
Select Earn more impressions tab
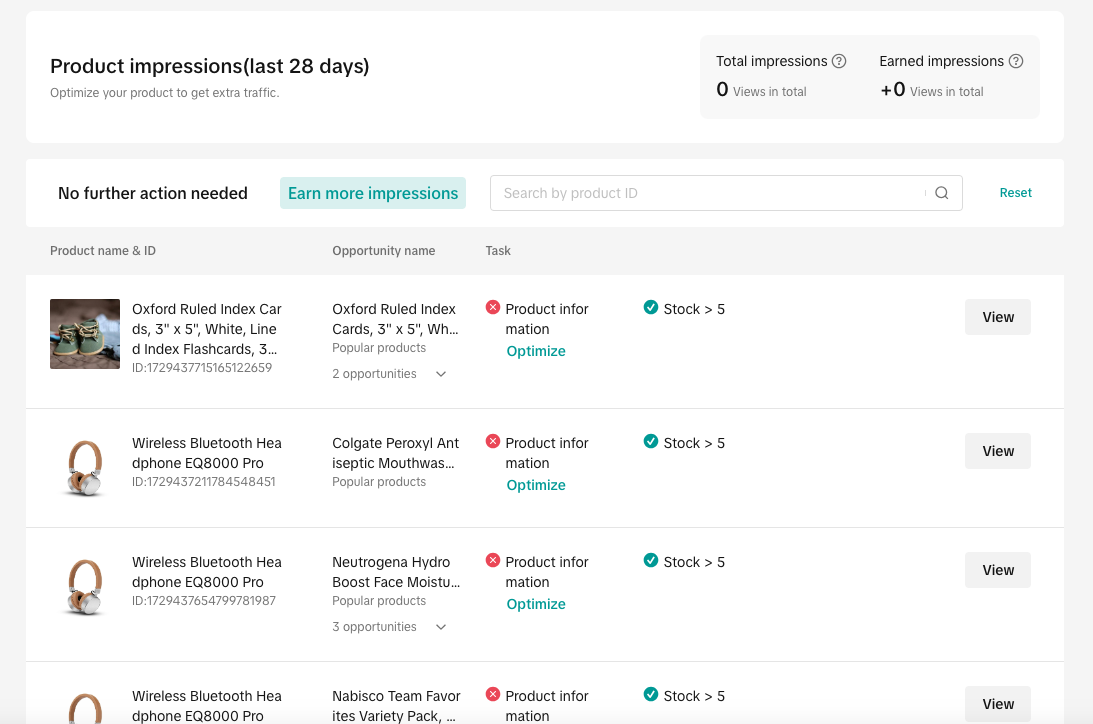(x=373, y=193)
